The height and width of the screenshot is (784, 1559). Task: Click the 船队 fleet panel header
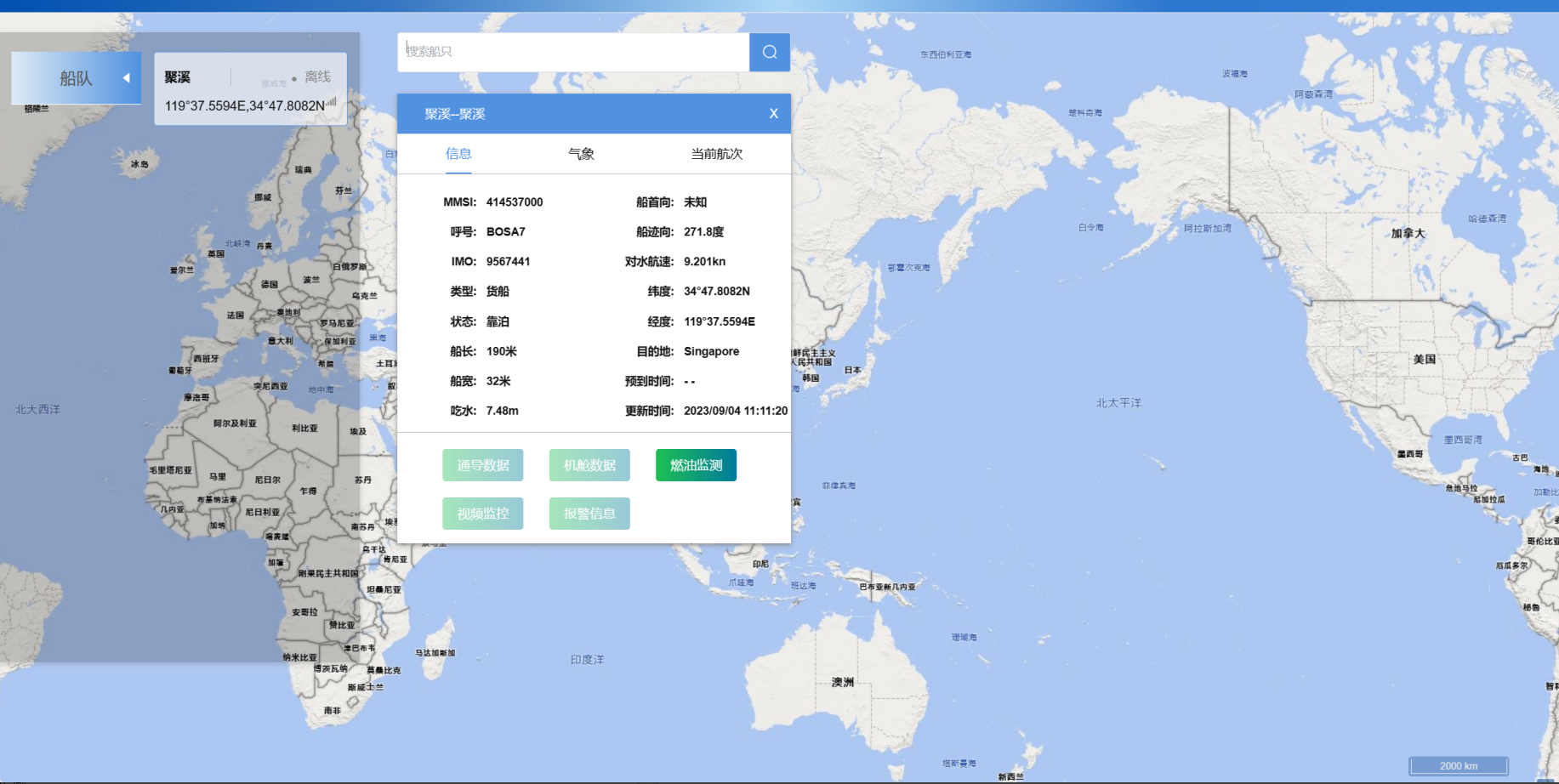pyautogui.click(x=75, y=78)
